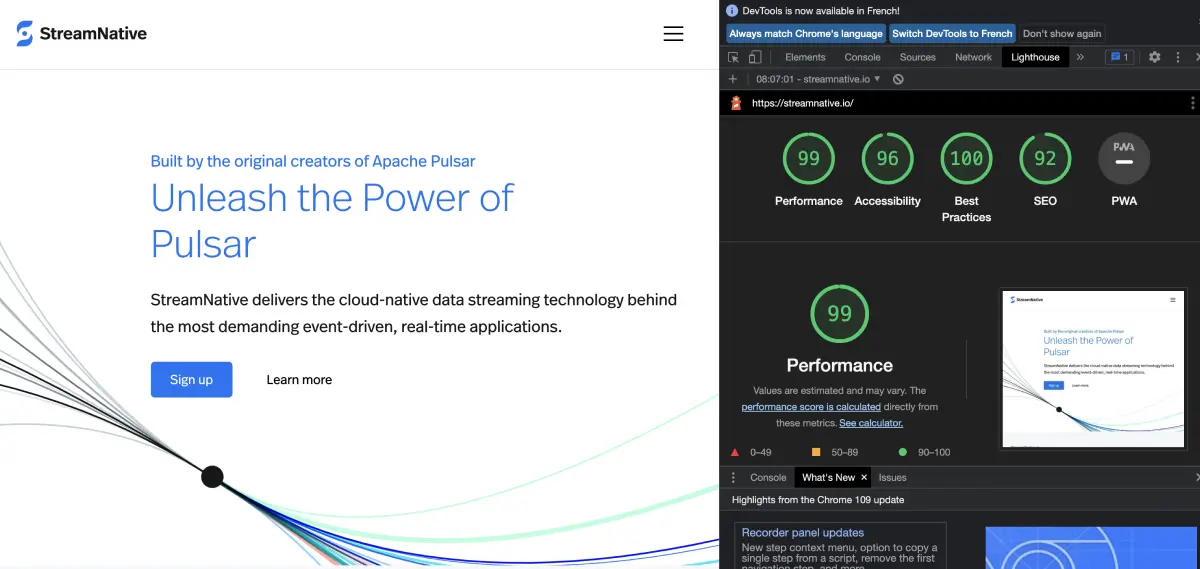Click the info icon in language notification
Viewport: 1200px width, 569px height.
click(732, 10)
